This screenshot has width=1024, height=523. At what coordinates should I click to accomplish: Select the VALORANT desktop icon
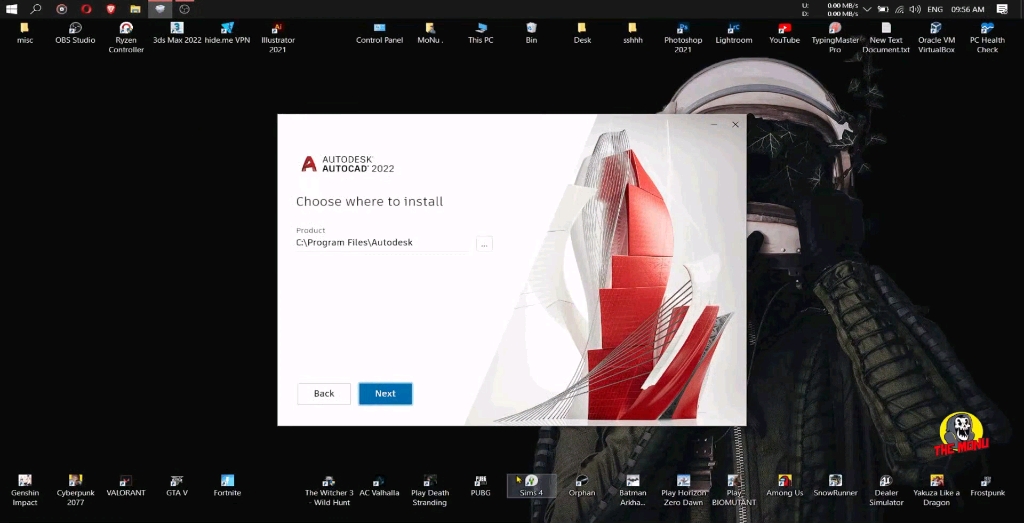(126, 486)
